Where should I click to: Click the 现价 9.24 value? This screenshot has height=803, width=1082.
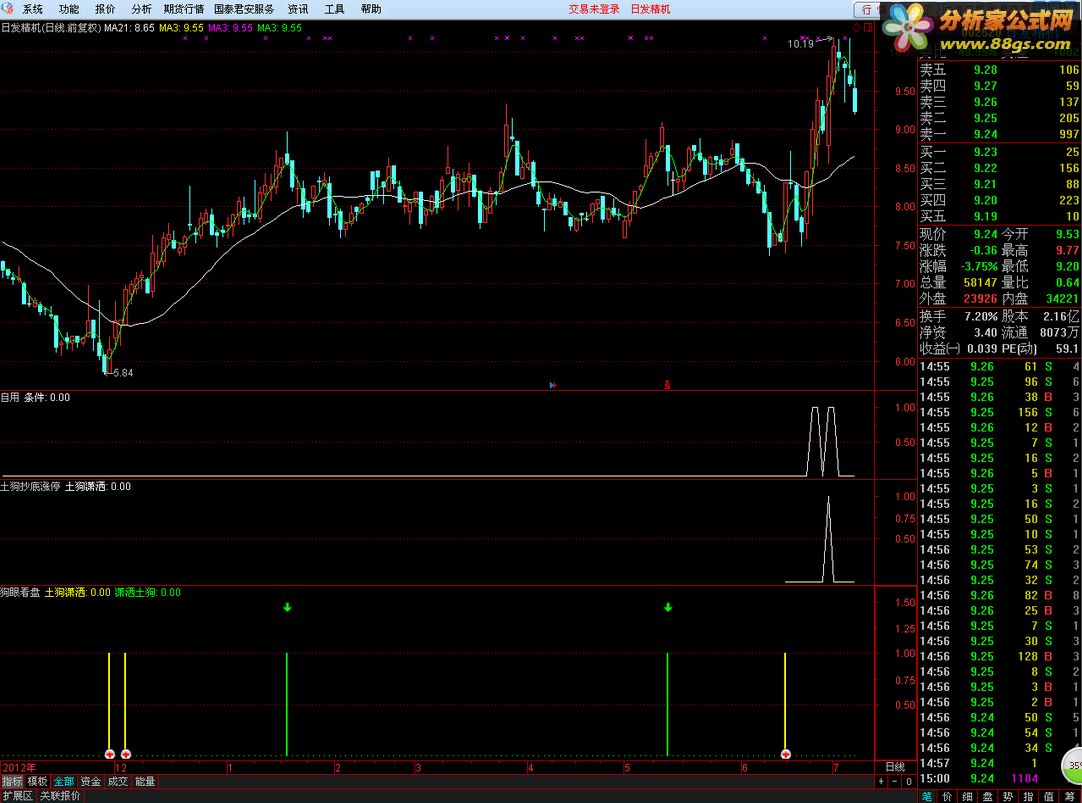(985, 235)
